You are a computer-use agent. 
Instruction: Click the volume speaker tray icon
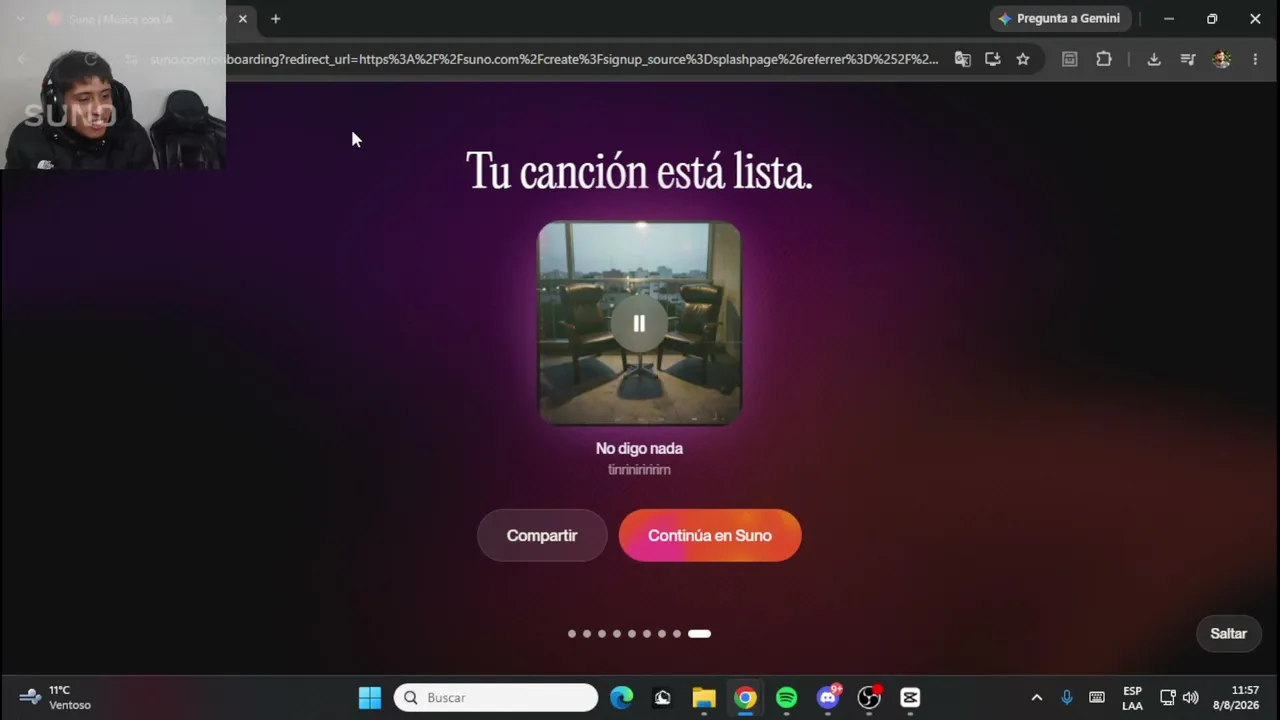(1190, 697)
